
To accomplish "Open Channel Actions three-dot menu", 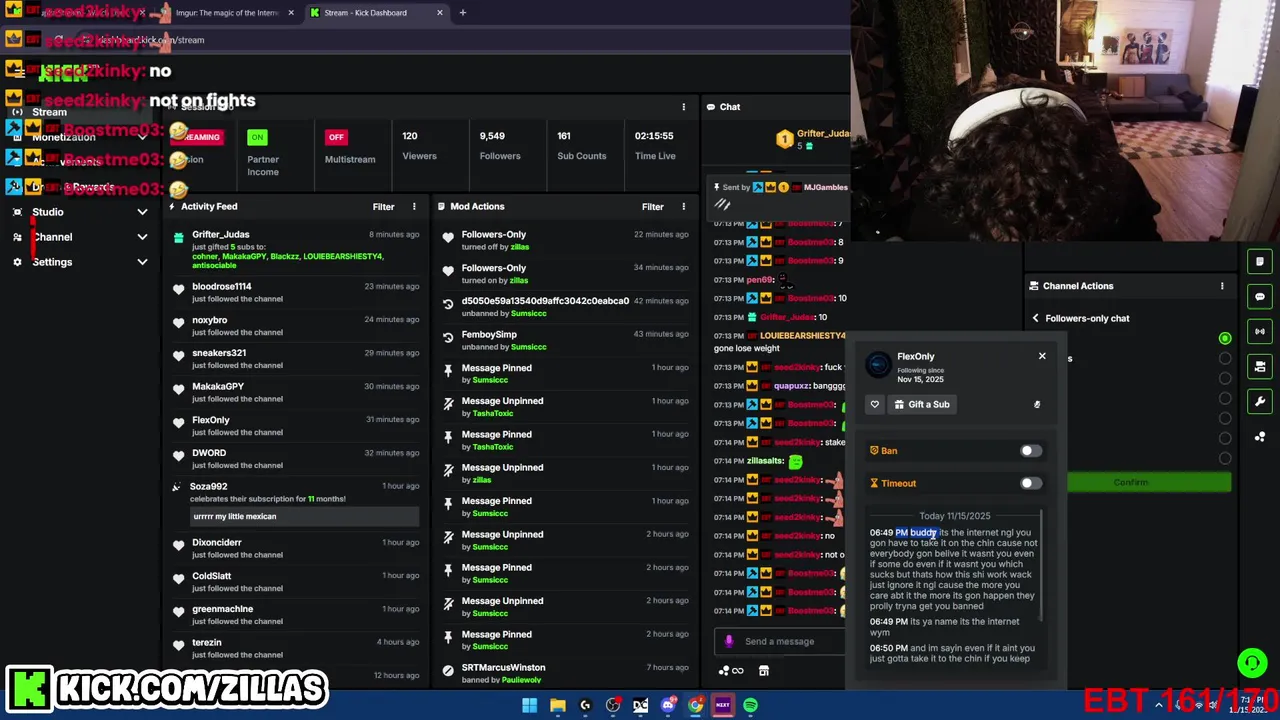I will (1222, 286).
